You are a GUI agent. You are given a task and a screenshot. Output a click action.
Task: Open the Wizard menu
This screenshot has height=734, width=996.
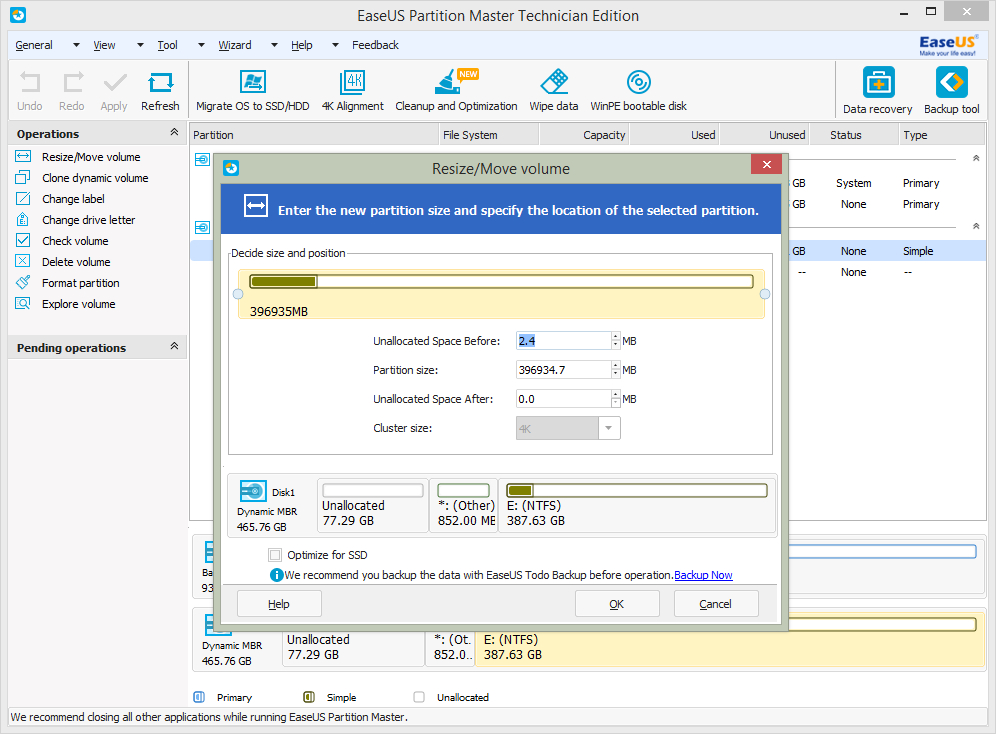click(x=235, y=45)
